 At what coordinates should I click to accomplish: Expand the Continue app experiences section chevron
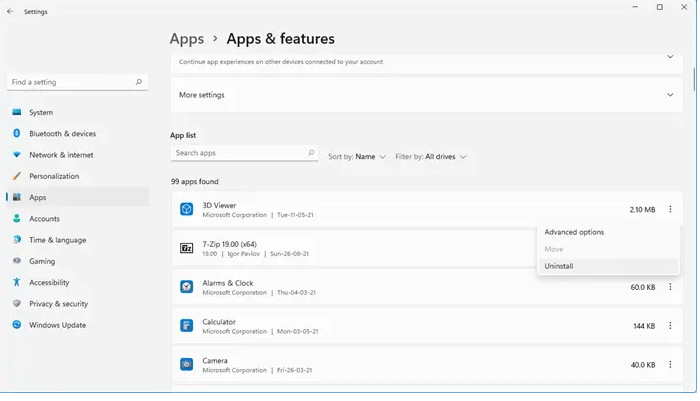pyautogui.click(x=670, y=57)
